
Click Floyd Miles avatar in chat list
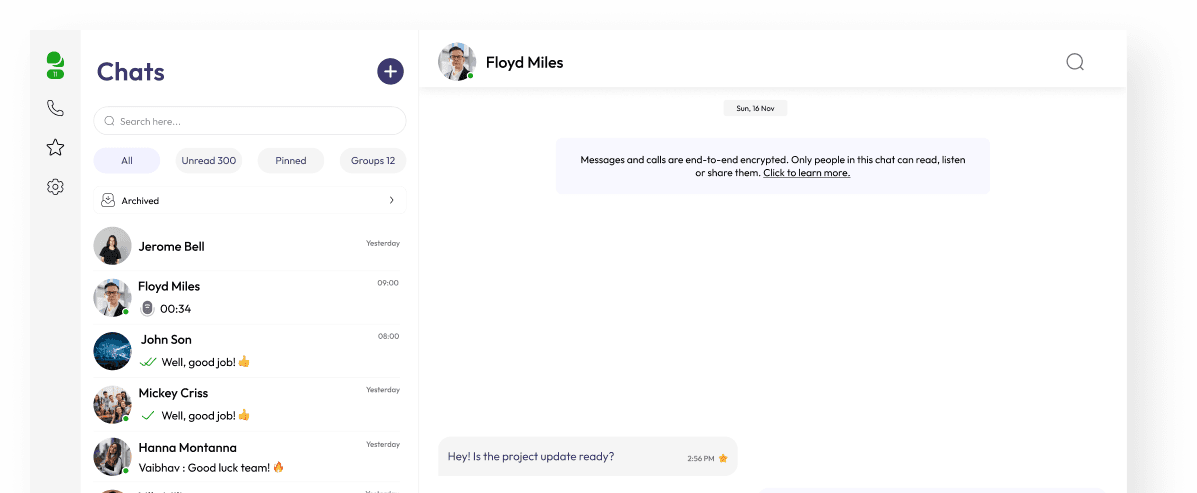coord(112,298)
